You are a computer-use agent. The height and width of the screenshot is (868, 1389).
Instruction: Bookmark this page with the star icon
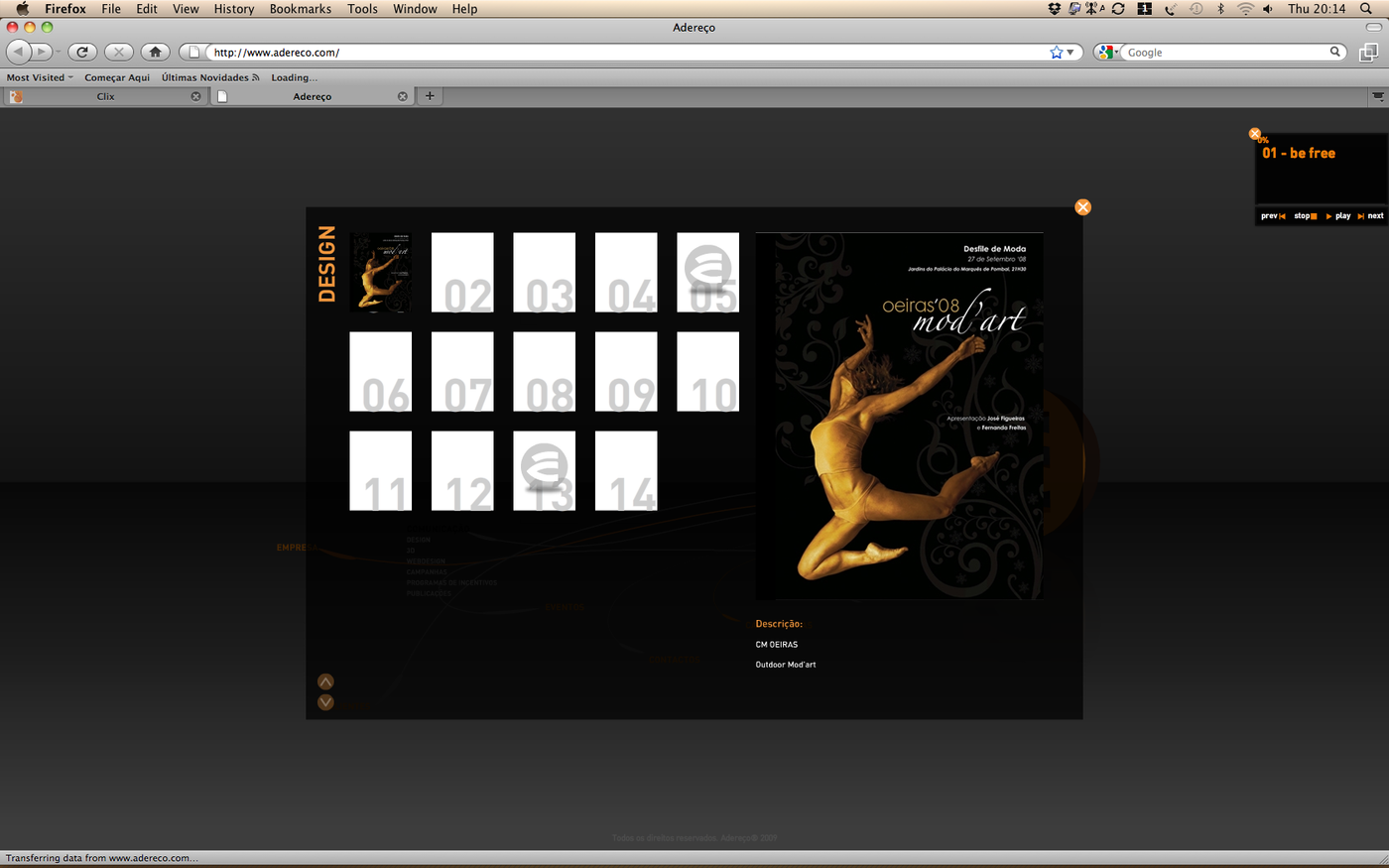click(1056, 53)
